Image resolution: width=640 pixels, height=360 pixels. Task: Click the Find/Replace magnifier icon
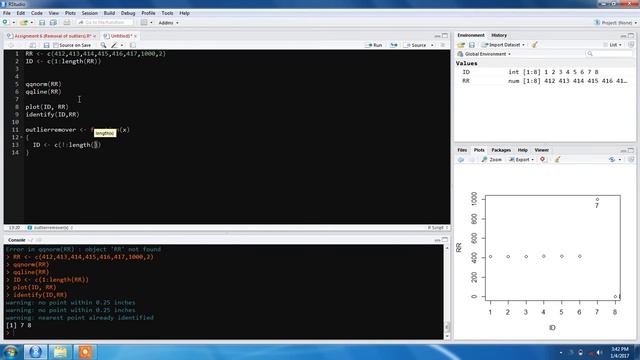click(103, 45)
